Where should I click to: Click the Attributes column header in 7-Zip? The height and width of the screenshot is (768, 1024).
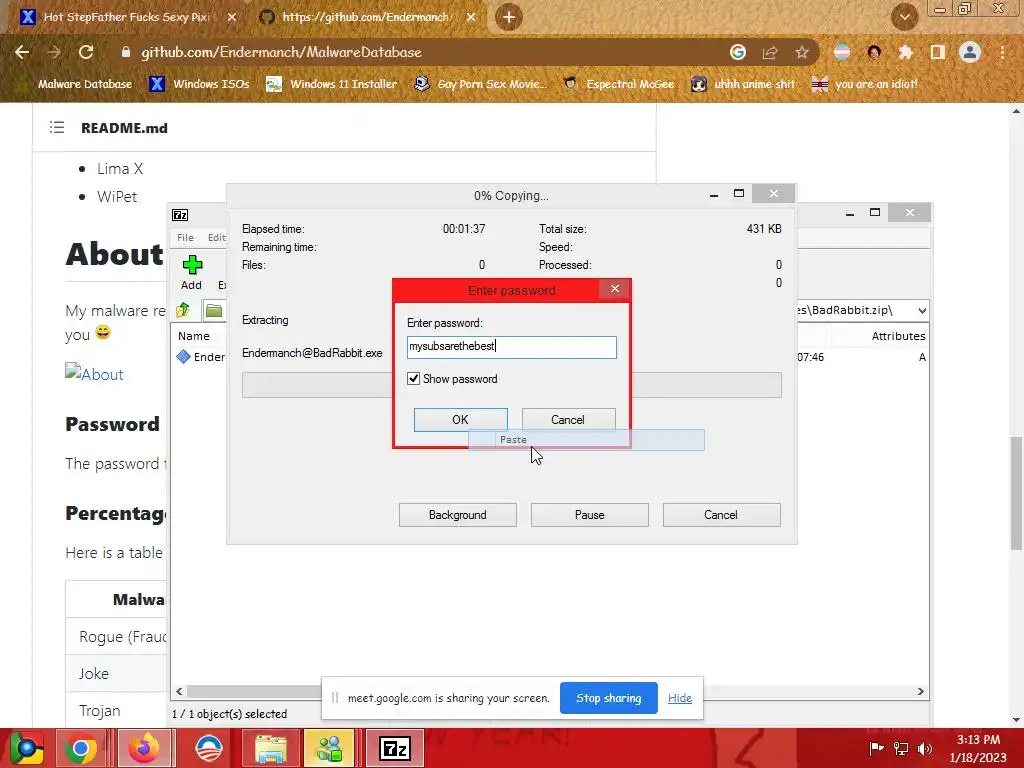[x=899, y=336]
